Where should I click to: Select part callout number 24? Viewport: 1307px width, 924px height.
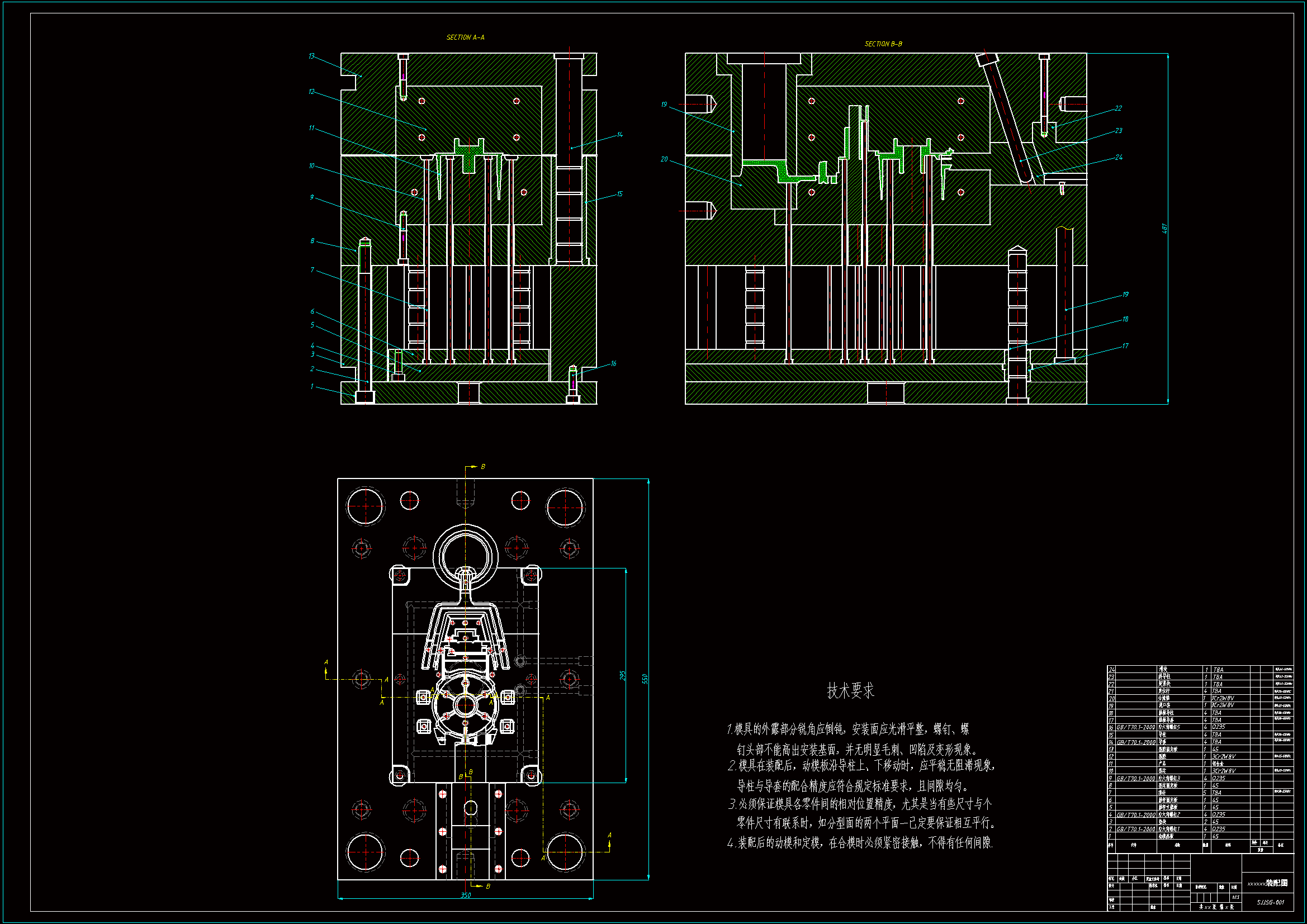(x=1119, y=158)
